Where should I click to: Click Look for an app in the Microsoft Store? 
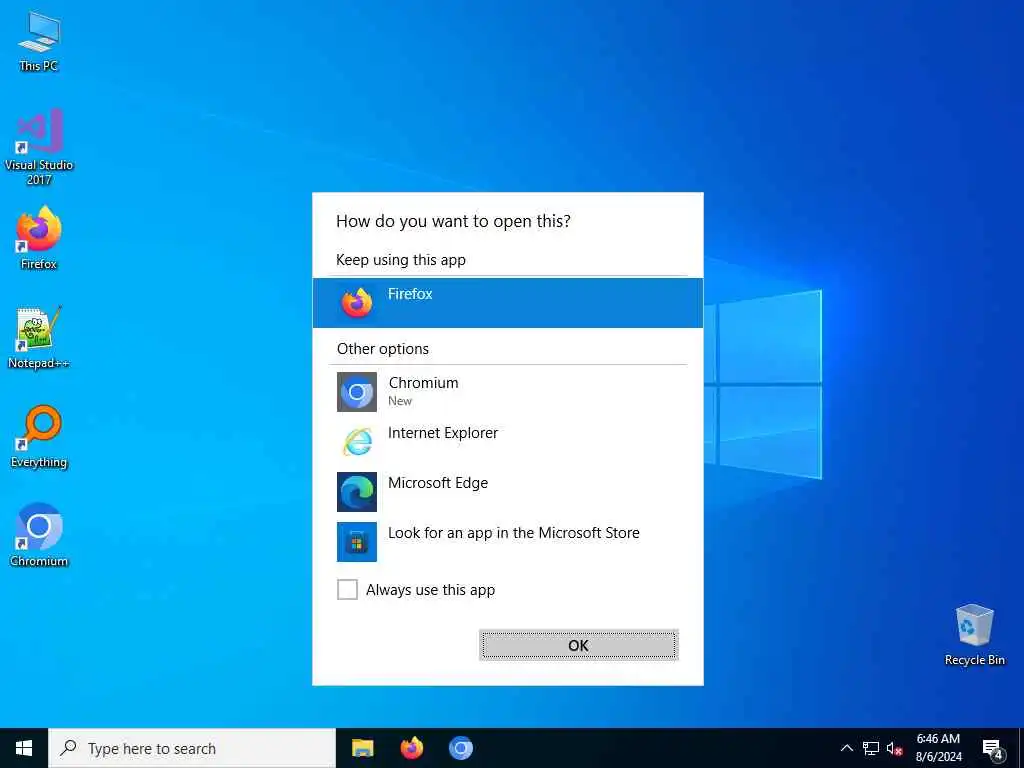point(507,541)
